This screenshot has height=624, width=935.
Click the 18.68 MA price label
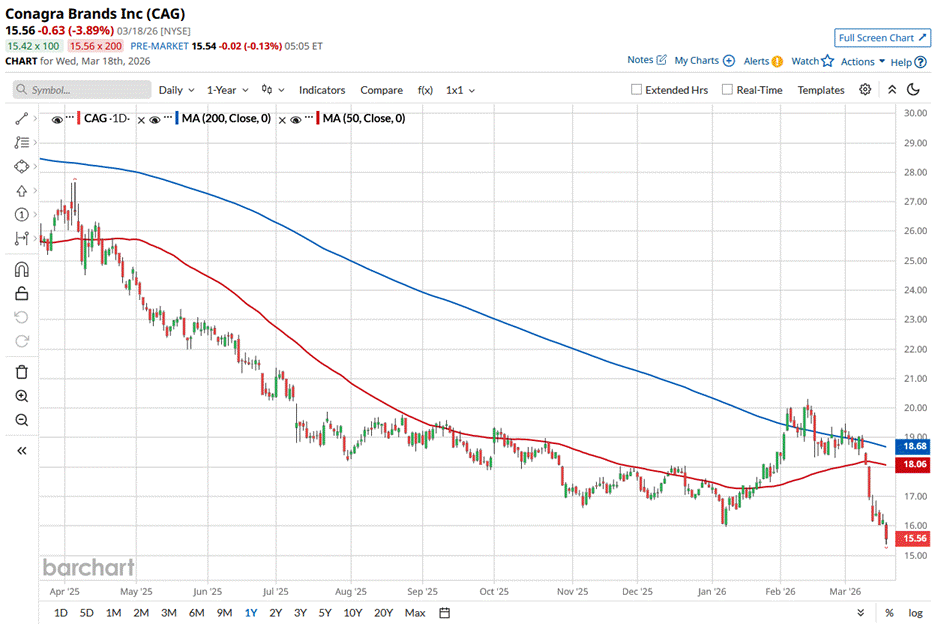913,446
